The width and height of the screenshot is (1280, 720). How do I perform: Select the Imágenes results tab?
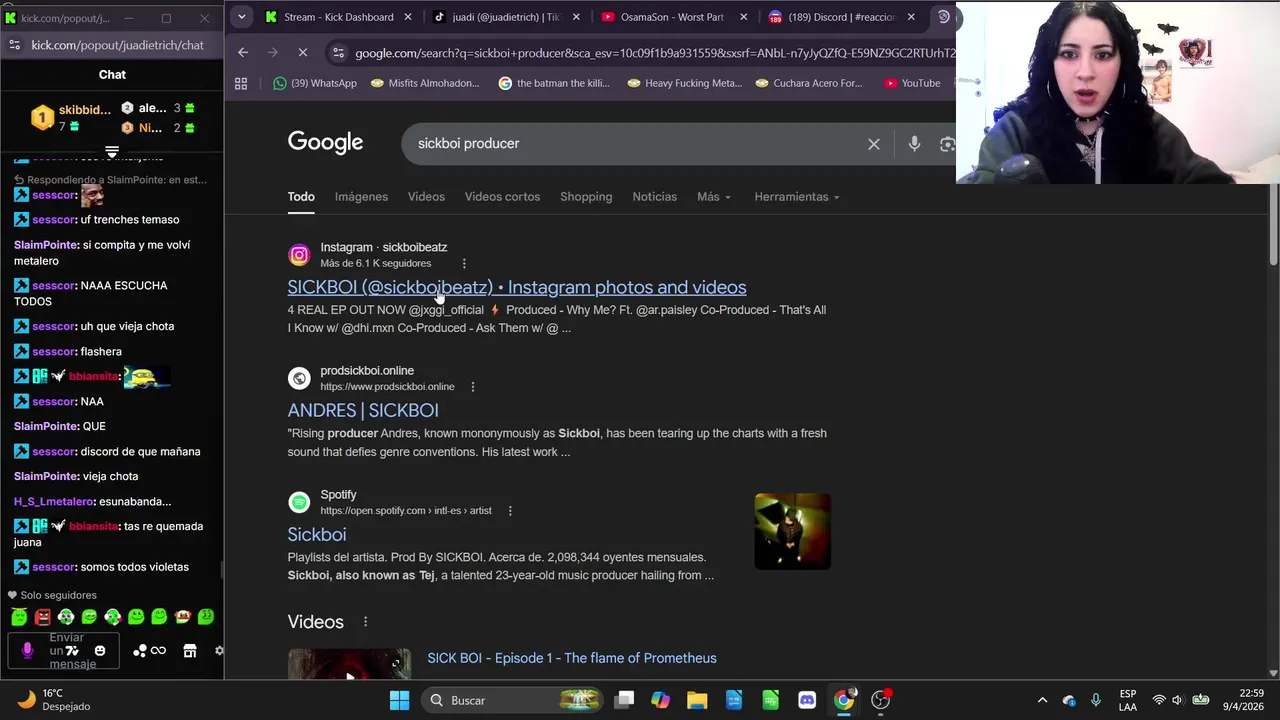point(361,197)
